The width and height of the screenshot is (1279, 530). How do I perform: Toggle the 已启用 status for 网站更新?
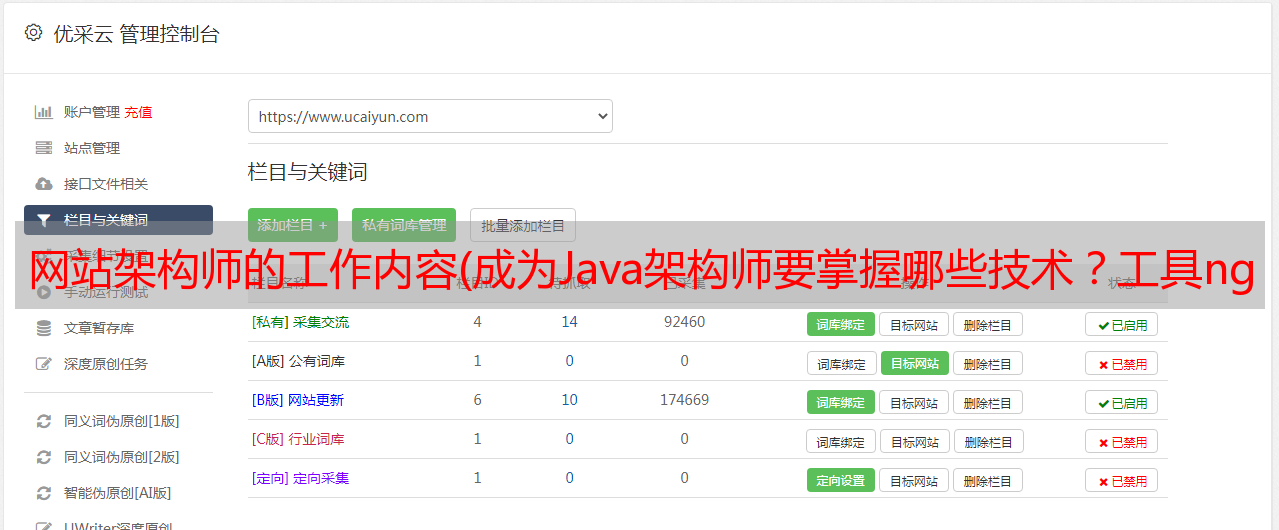point(1122,402)
